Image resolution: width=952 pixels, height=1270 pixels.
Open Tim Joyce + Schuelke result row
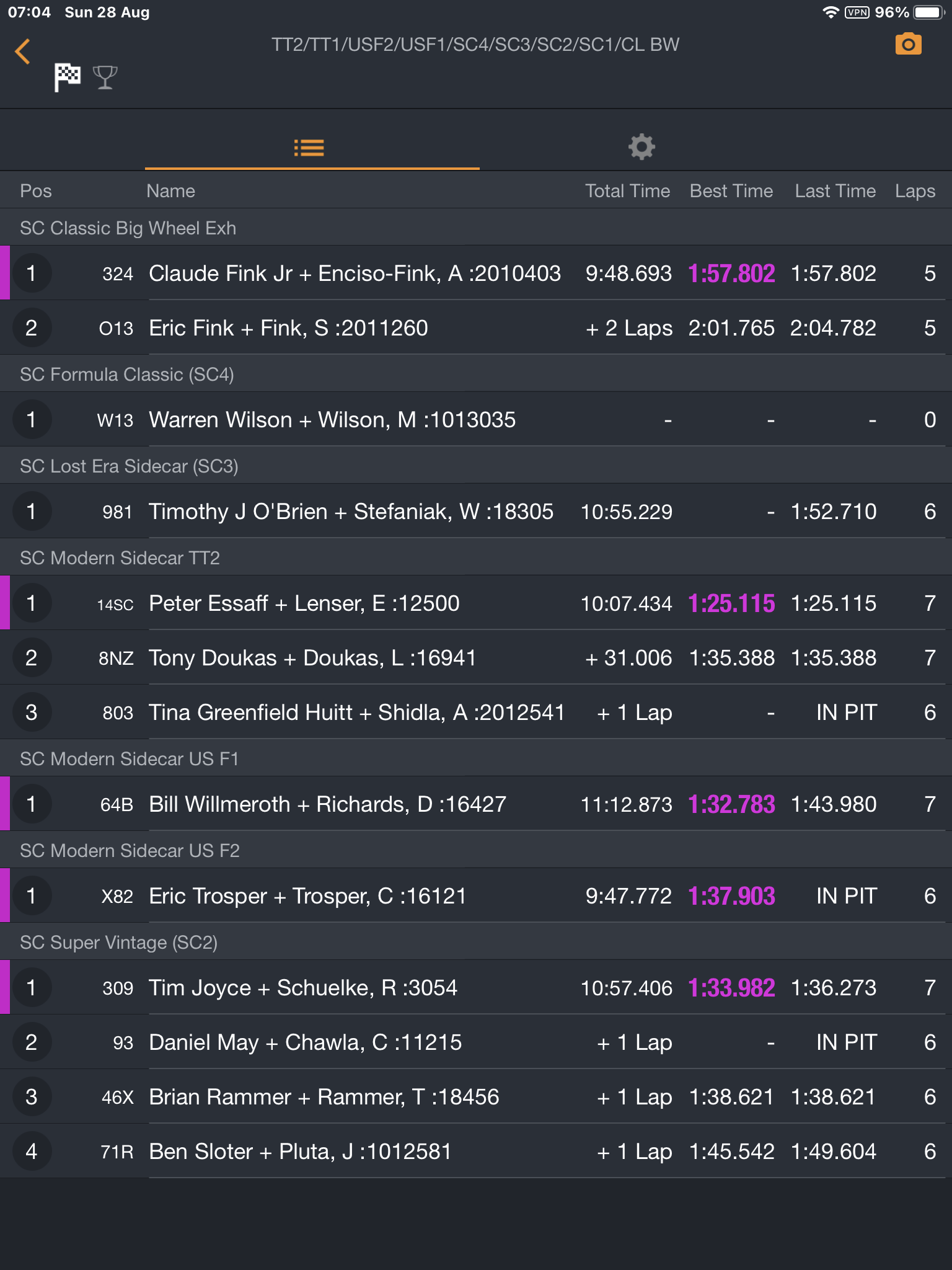476,987
